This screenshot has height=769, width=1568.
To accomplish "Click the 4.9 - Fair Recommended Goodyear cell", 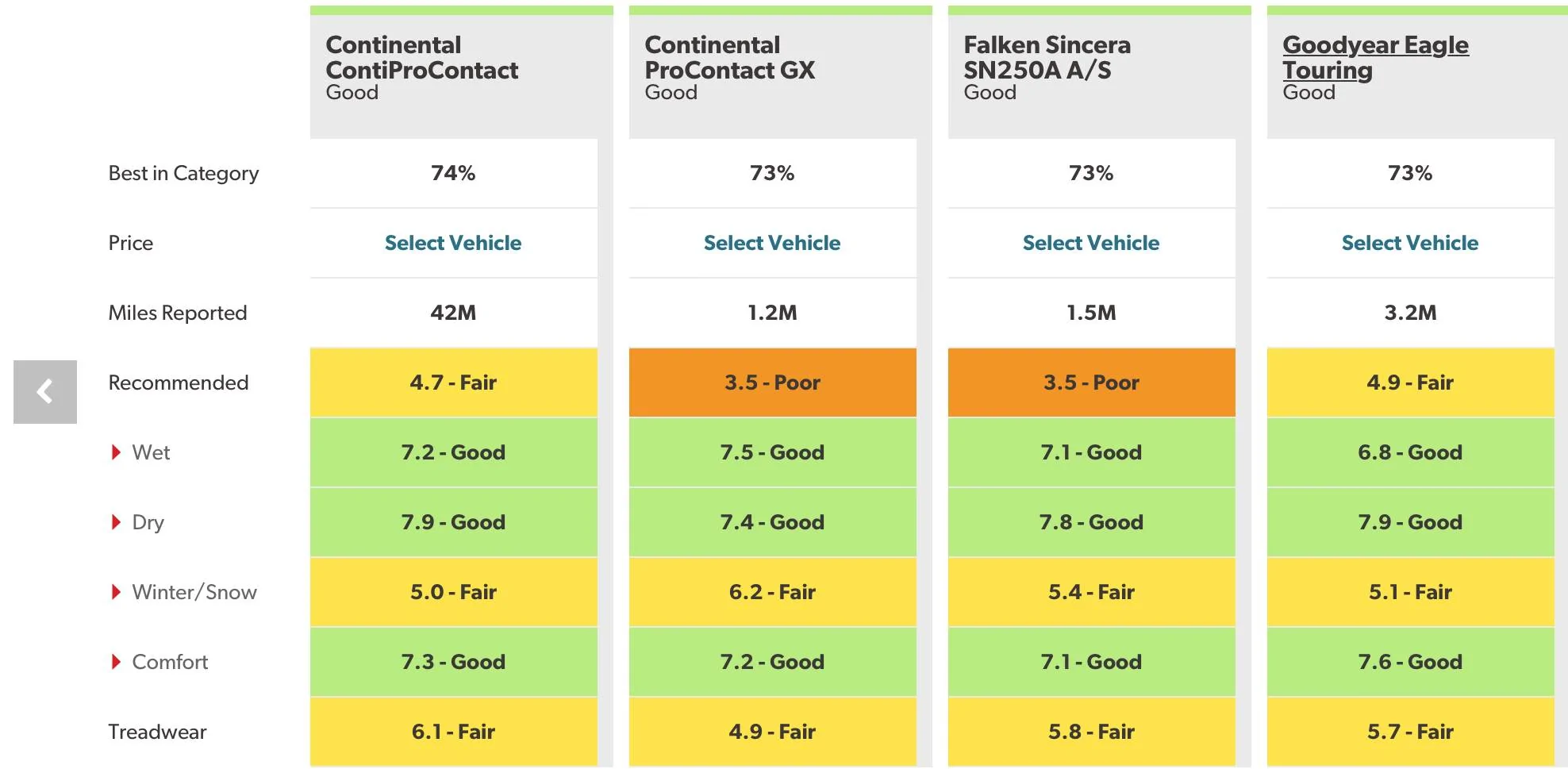I will coord(1410,383).
